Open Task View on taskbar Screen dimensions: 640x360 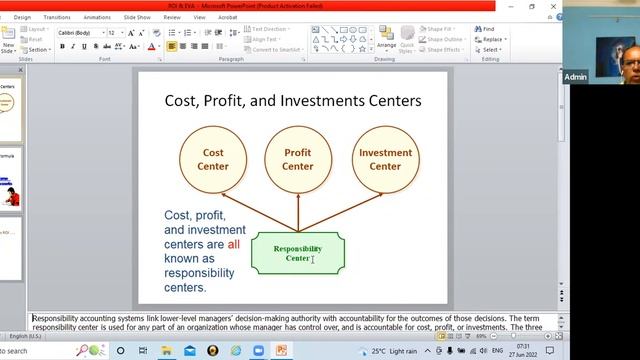[143, 351]
